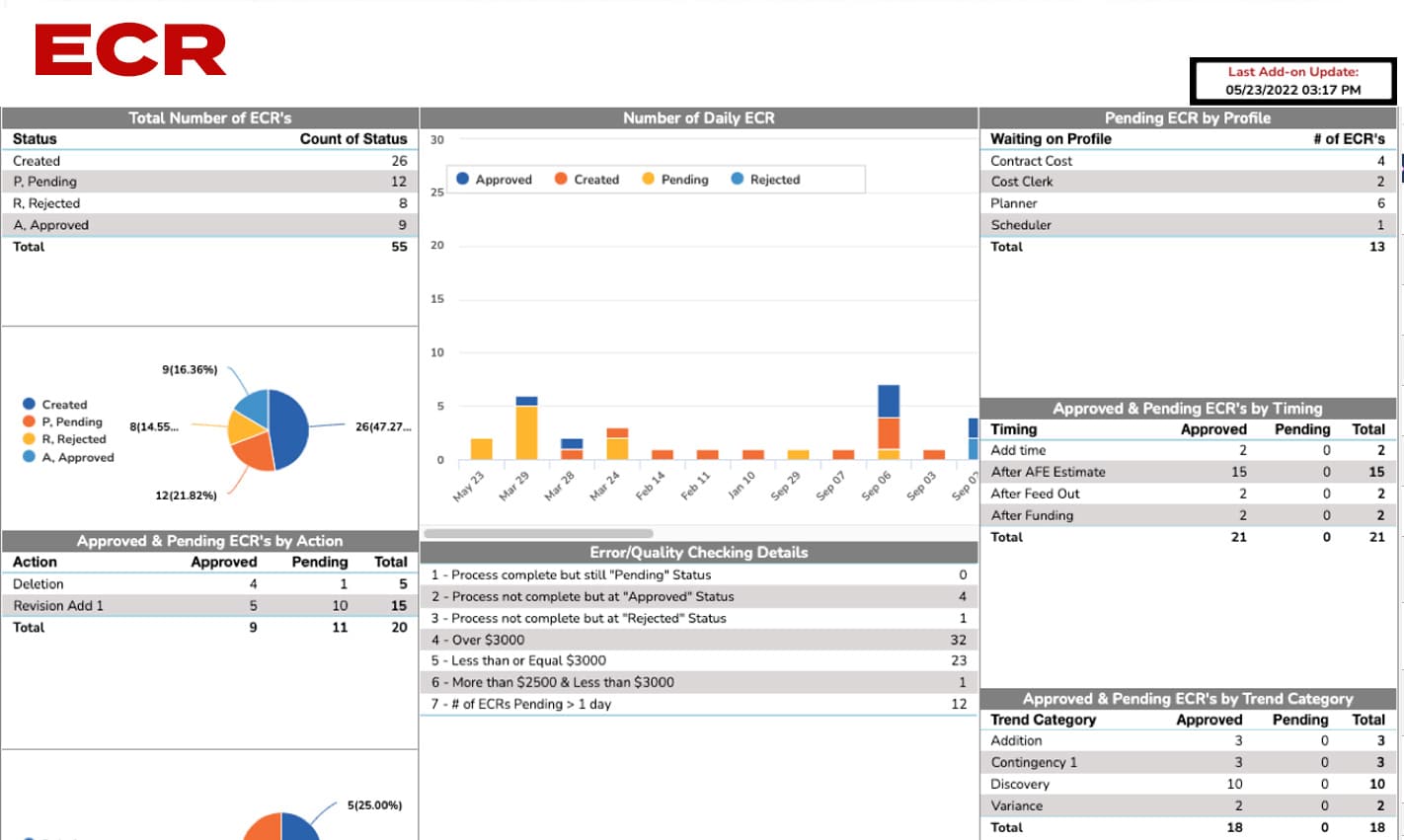Screen dimensions: 1404x840
Task: Click the R, Rejected legend dot beside pie
Action: (29, 439)
